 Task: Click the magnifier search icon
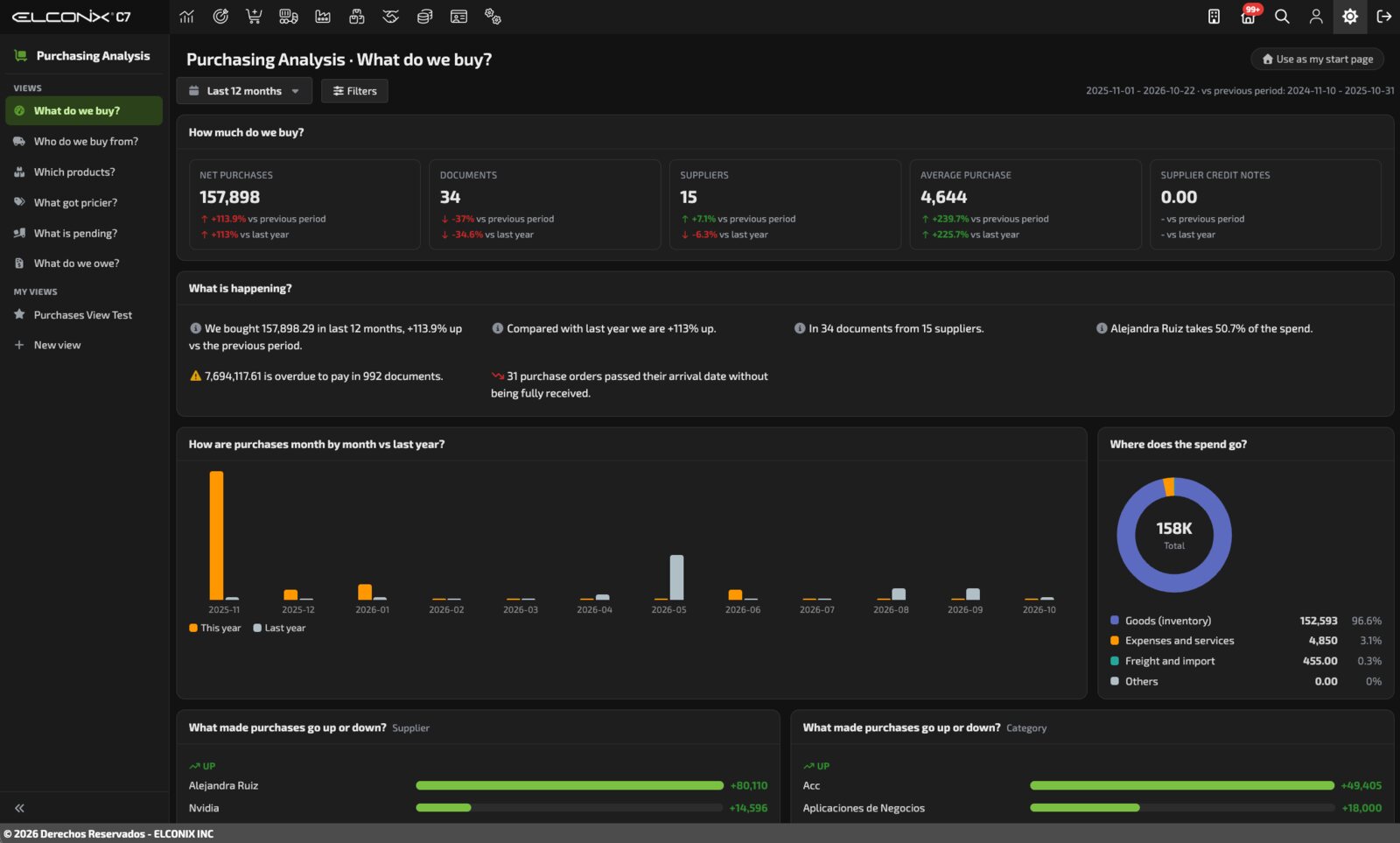point(1282,17)
